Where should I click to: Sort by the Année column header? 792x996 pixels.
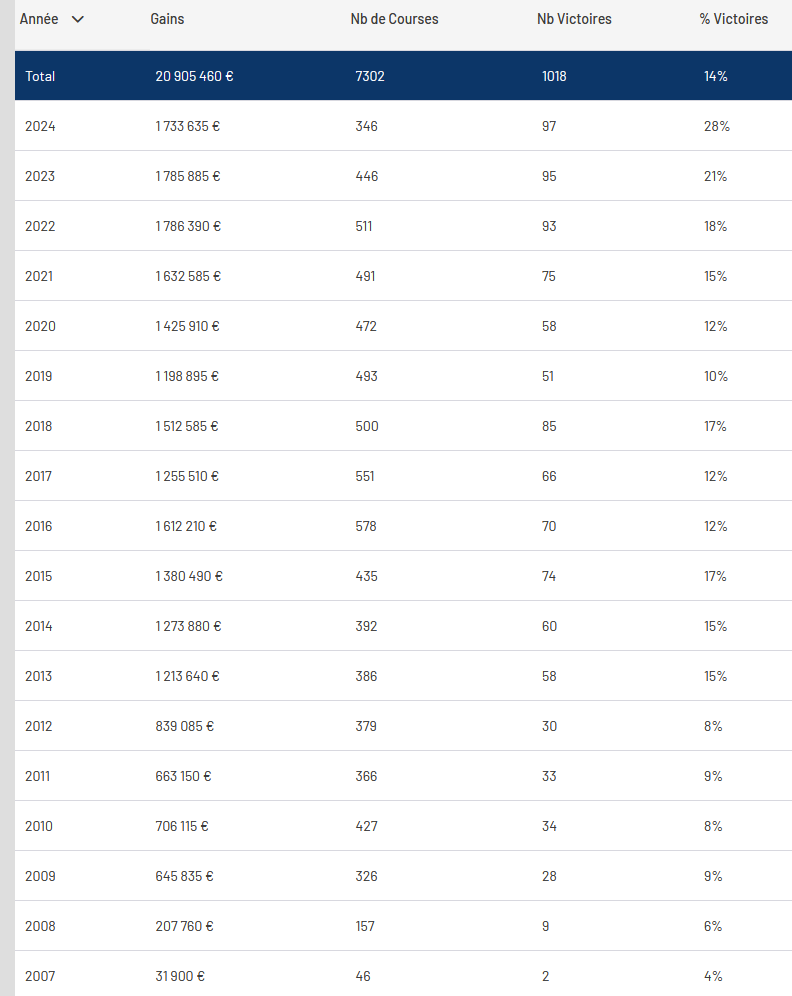tap(39, 19)
